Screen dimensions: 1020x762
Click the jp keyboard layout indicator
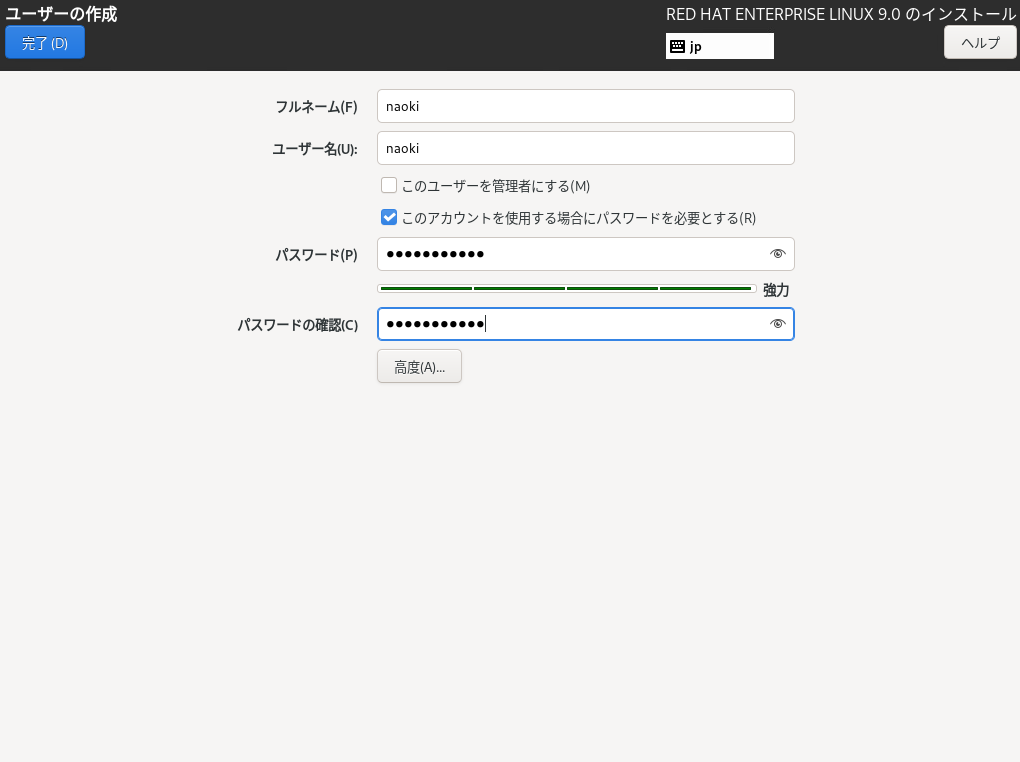[719, 46]
